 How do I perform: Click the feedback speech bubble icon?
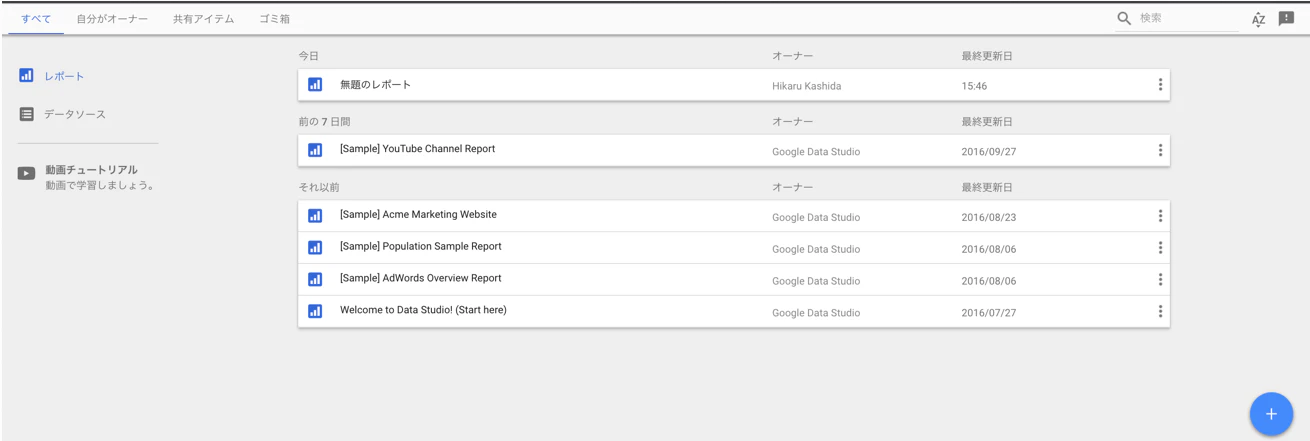[x=1286, y=18]
